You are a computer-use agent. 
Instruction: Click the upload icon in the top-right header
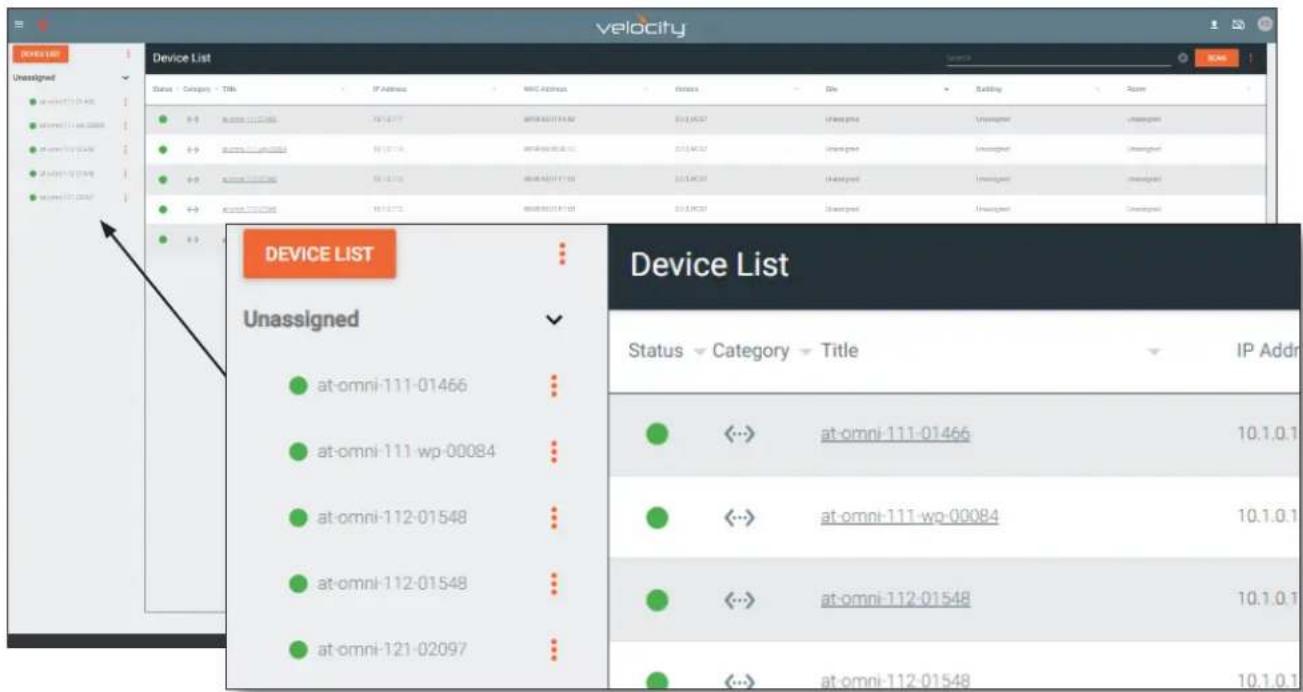click(x=1216, y=24)
